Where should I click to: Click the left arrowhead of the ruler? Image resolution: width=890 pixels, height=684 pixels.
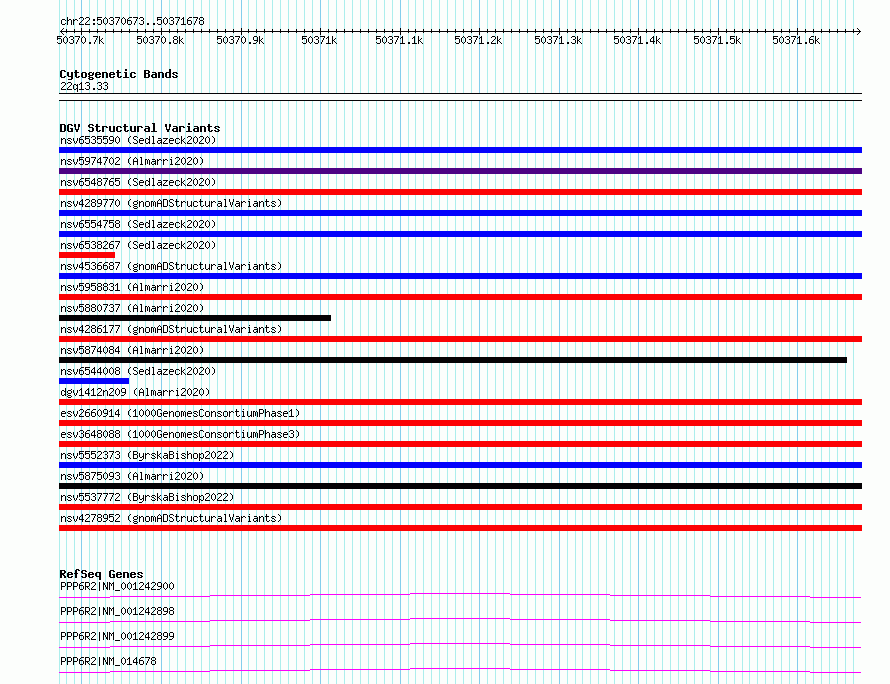point(62,31)
